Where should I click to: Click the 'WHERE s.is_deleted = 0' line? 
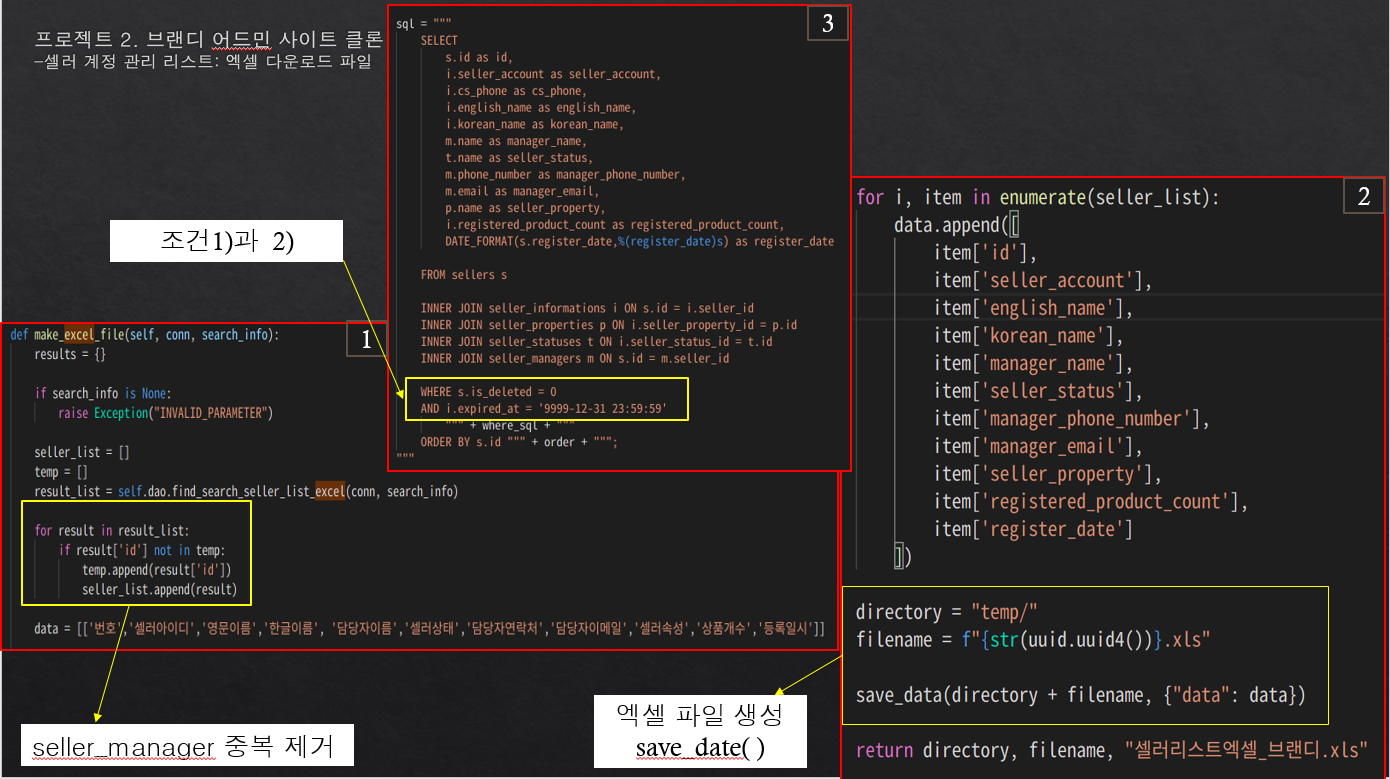pyautogui.click(x=488, y=392)
